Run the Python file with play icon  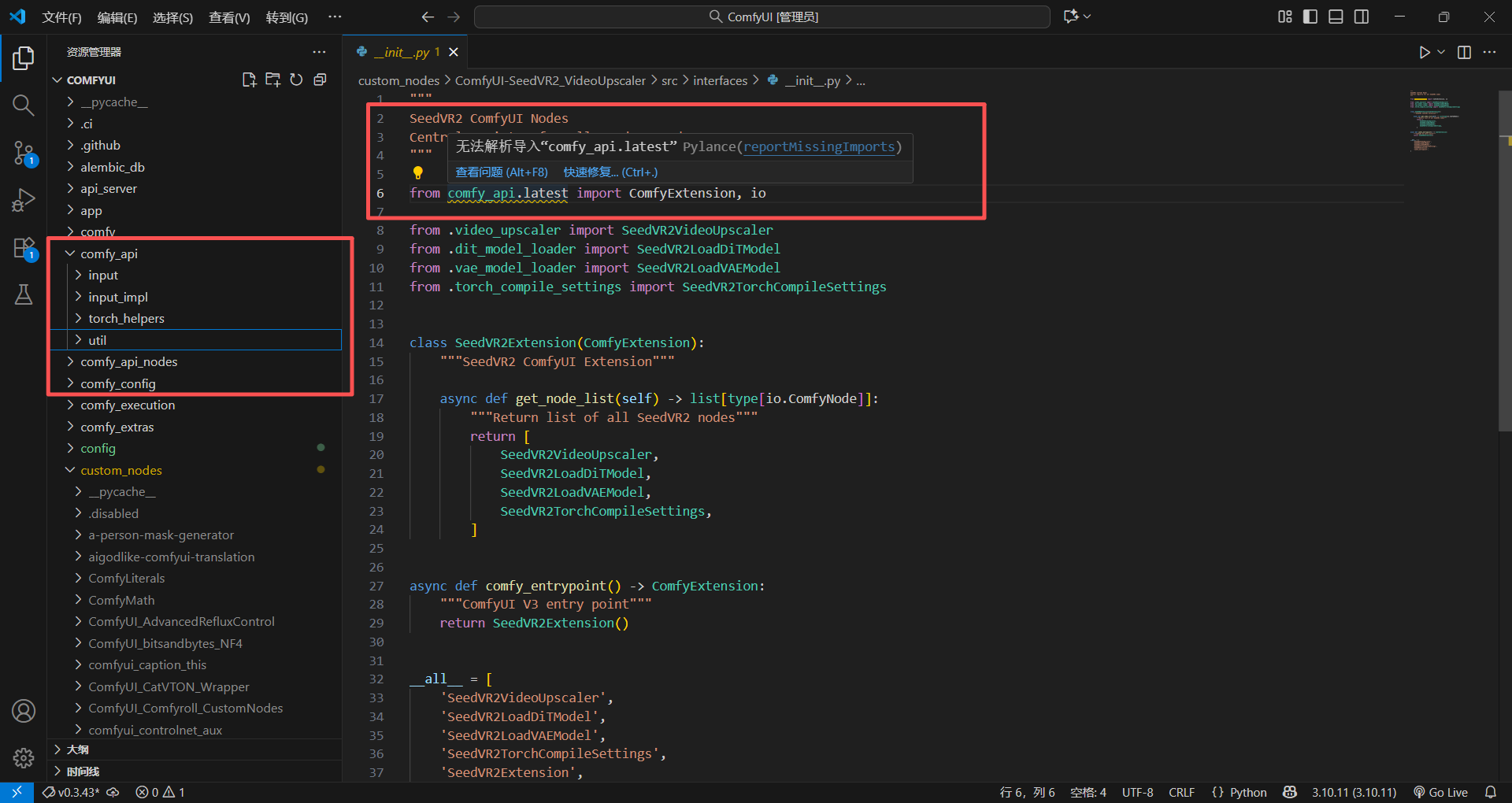[x=1424, y=52]
